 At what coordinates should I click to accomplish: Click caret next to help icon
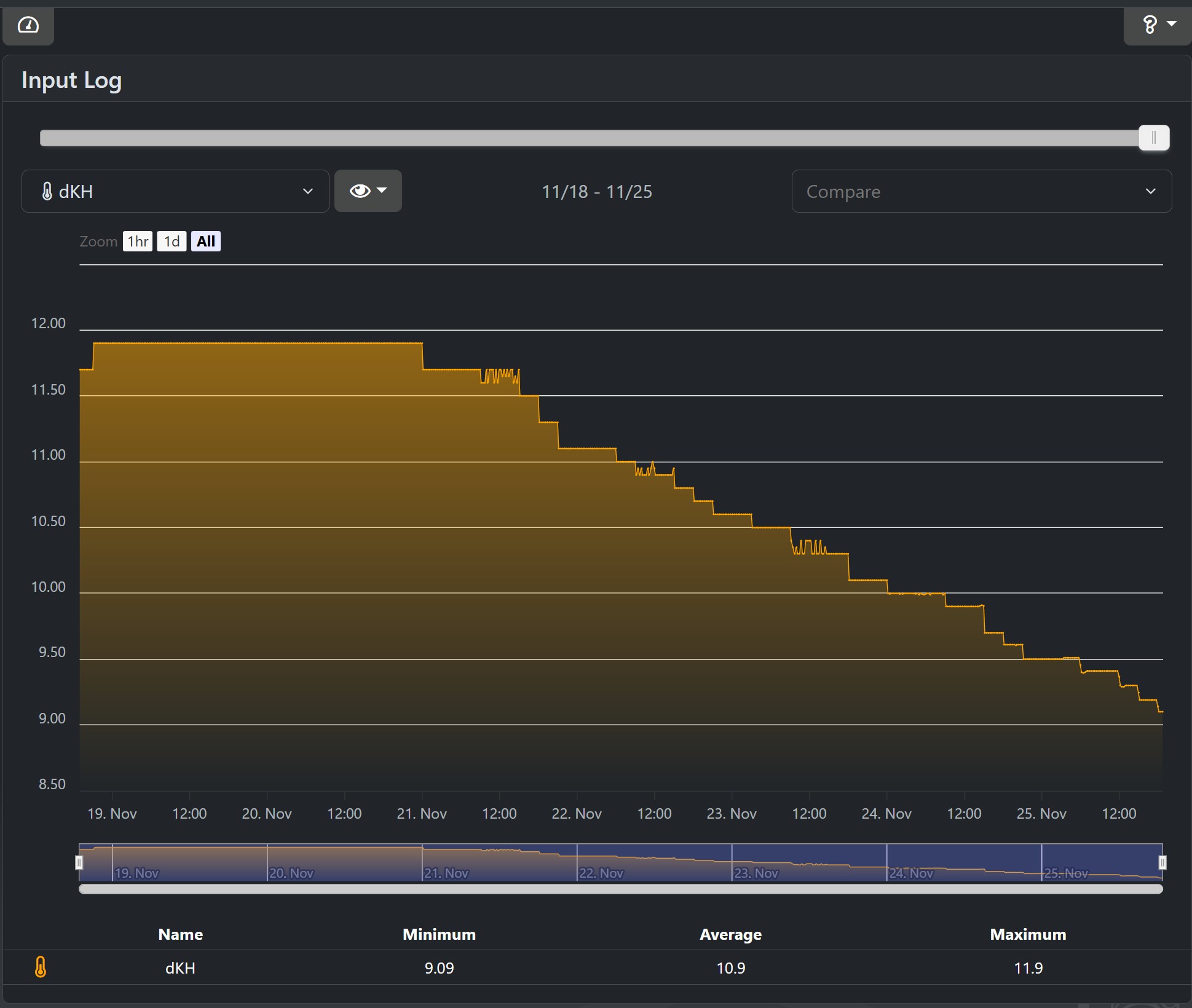[x=1172, y=24]
